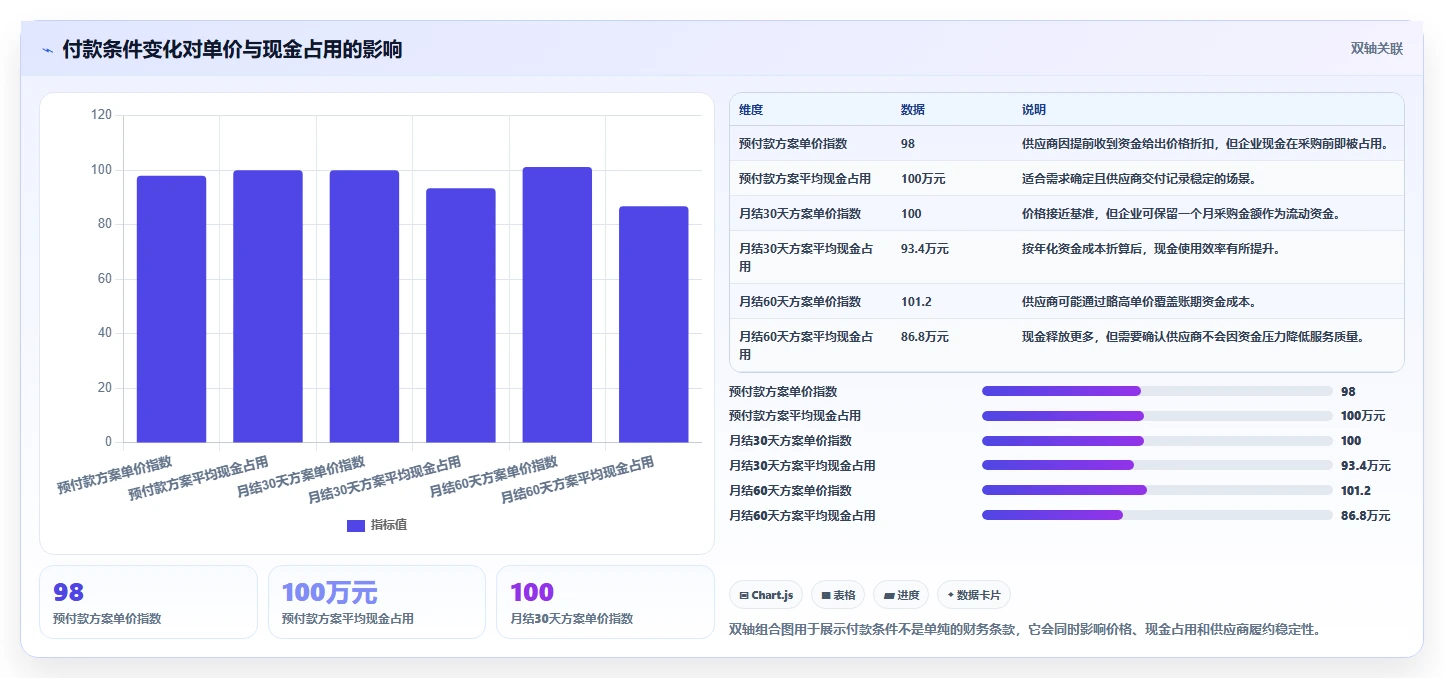This screenshot has width=1444, height=678.
Task: Click the footer note starting '双轴组合图用于展示'
Action: [x=1026, y=629]
